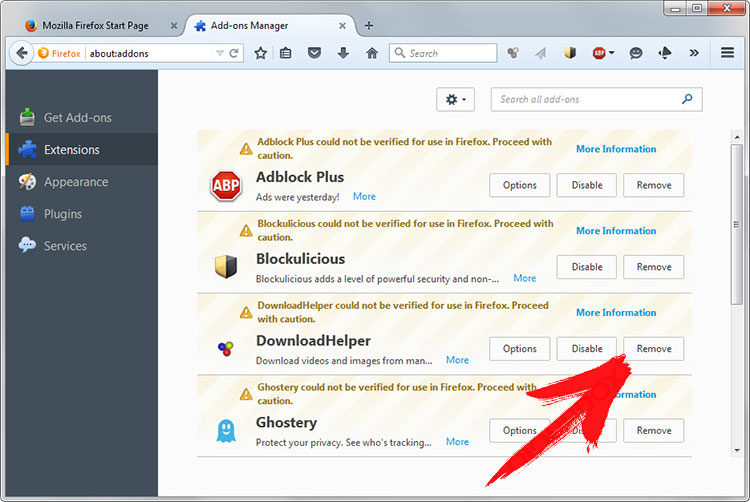Show more toolbar items with chevron
This screenshot has height=502, width=750.
(694, 53)
